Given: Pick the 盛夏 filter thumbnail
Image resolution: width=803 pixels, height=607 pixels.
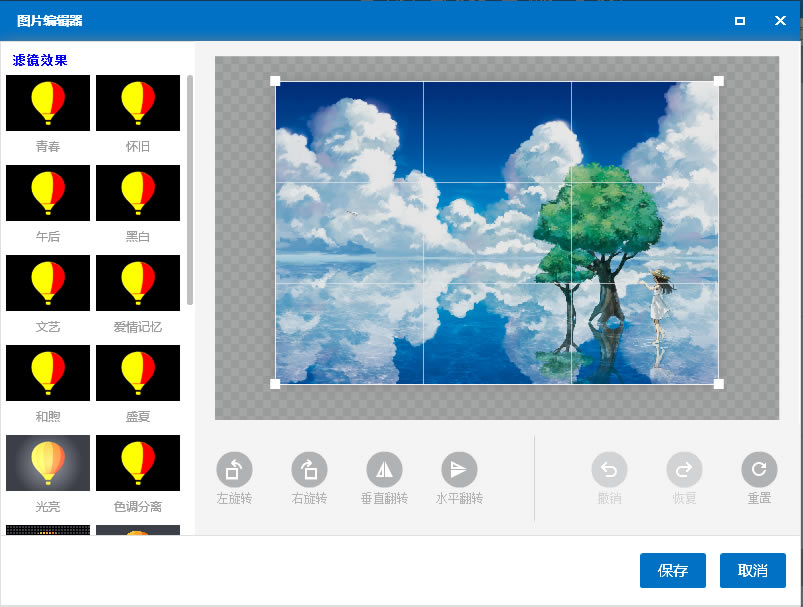Looking at the screenshot, I should 138,373.
